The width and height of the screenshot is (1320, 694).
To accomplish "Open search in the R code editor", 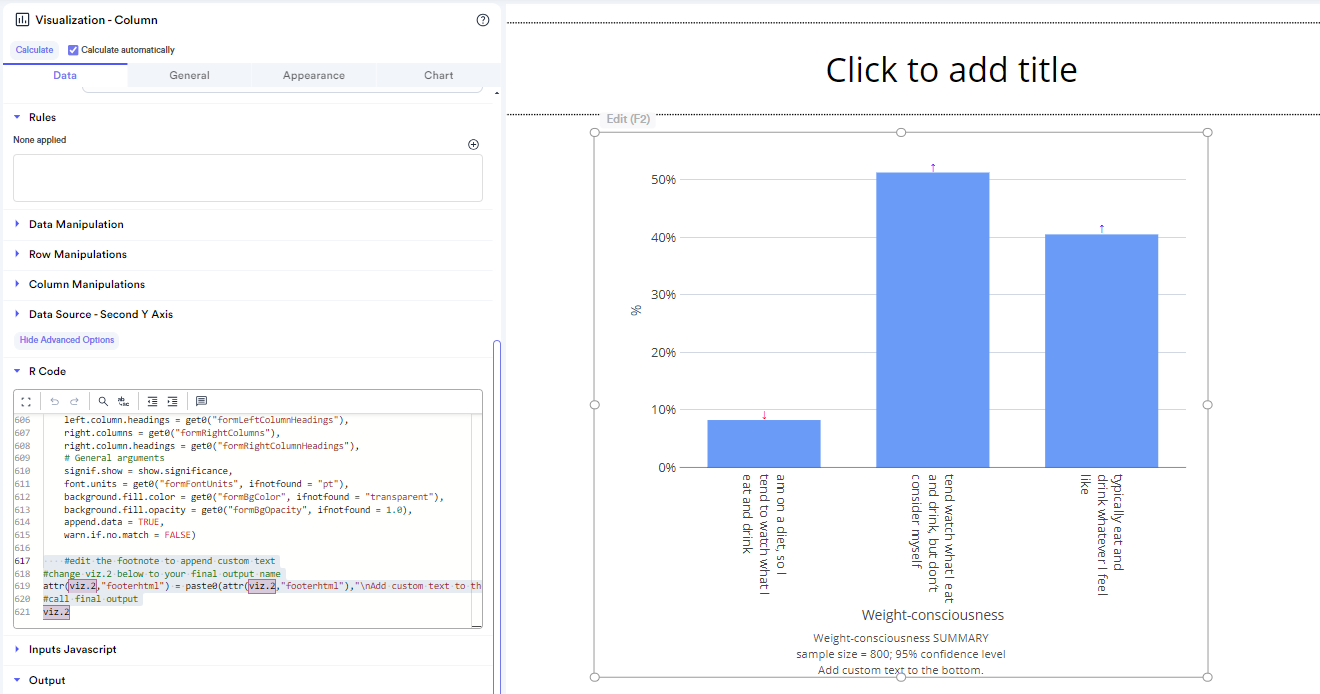I will pyautogui.click(x=103, y=401).
